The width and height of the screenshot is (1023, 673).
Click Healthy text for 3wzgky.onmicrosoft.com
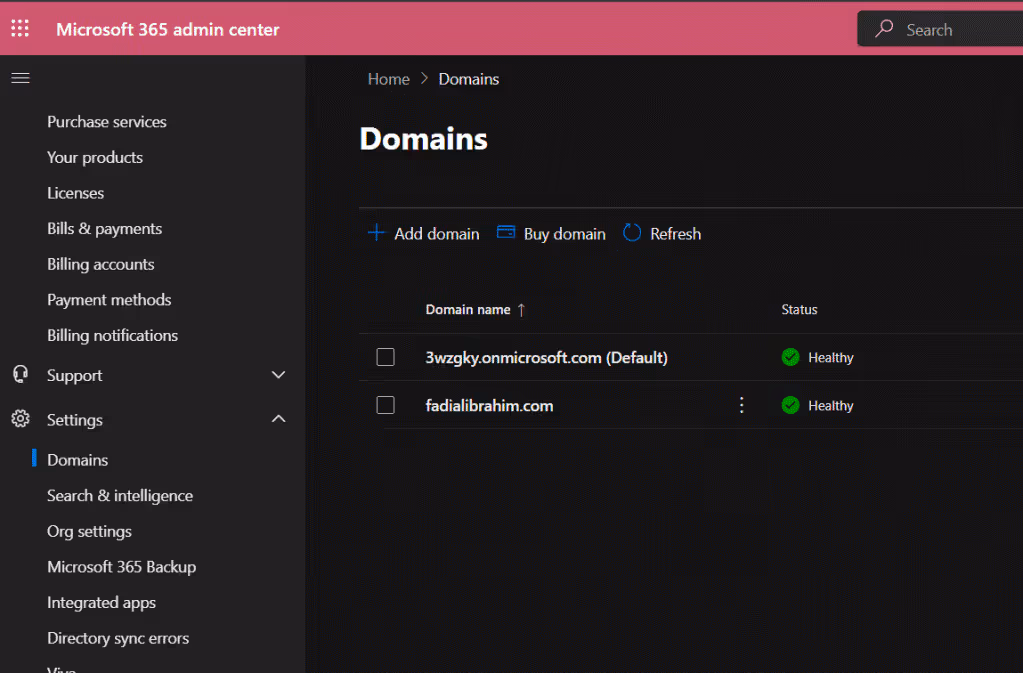click(x=831, y=357)
